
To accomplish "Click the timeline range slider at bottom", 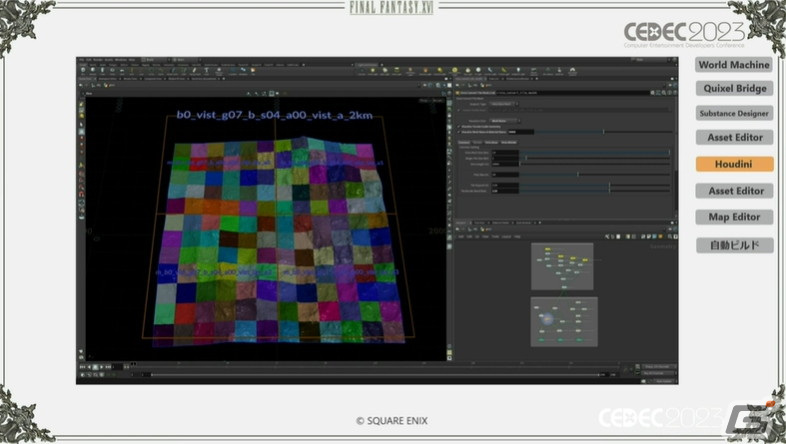I will [x=373, y=374].
